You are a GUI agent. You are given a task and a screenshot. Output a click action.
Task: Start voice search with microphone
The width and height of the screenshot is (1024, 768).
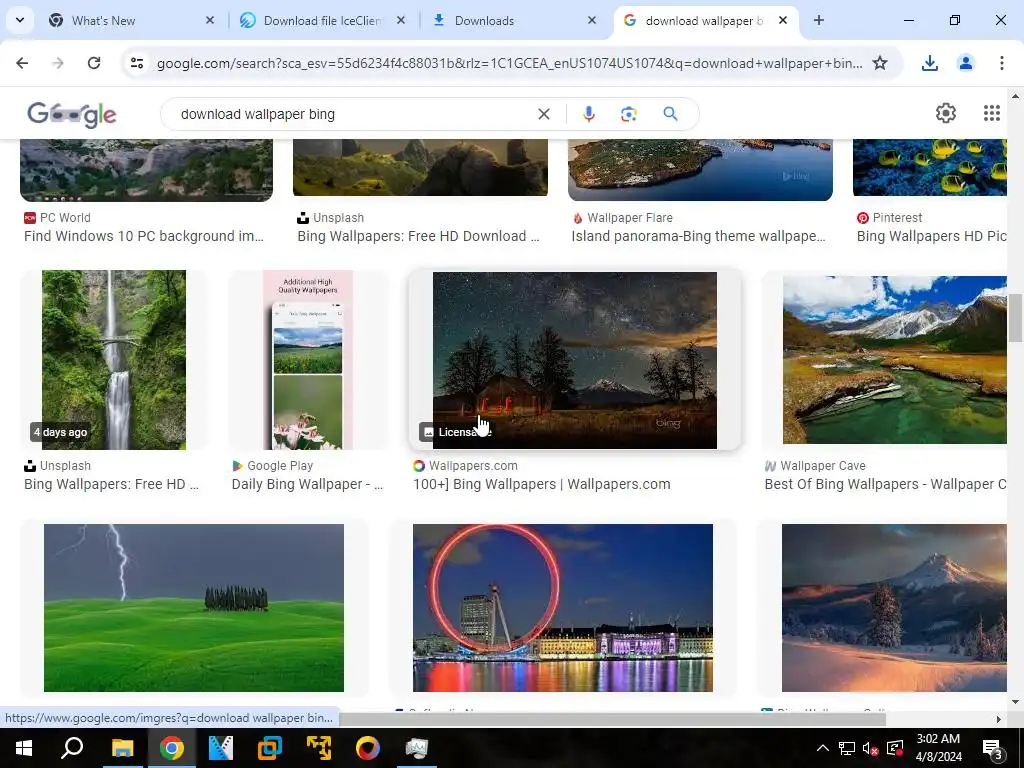pos(588,114)
